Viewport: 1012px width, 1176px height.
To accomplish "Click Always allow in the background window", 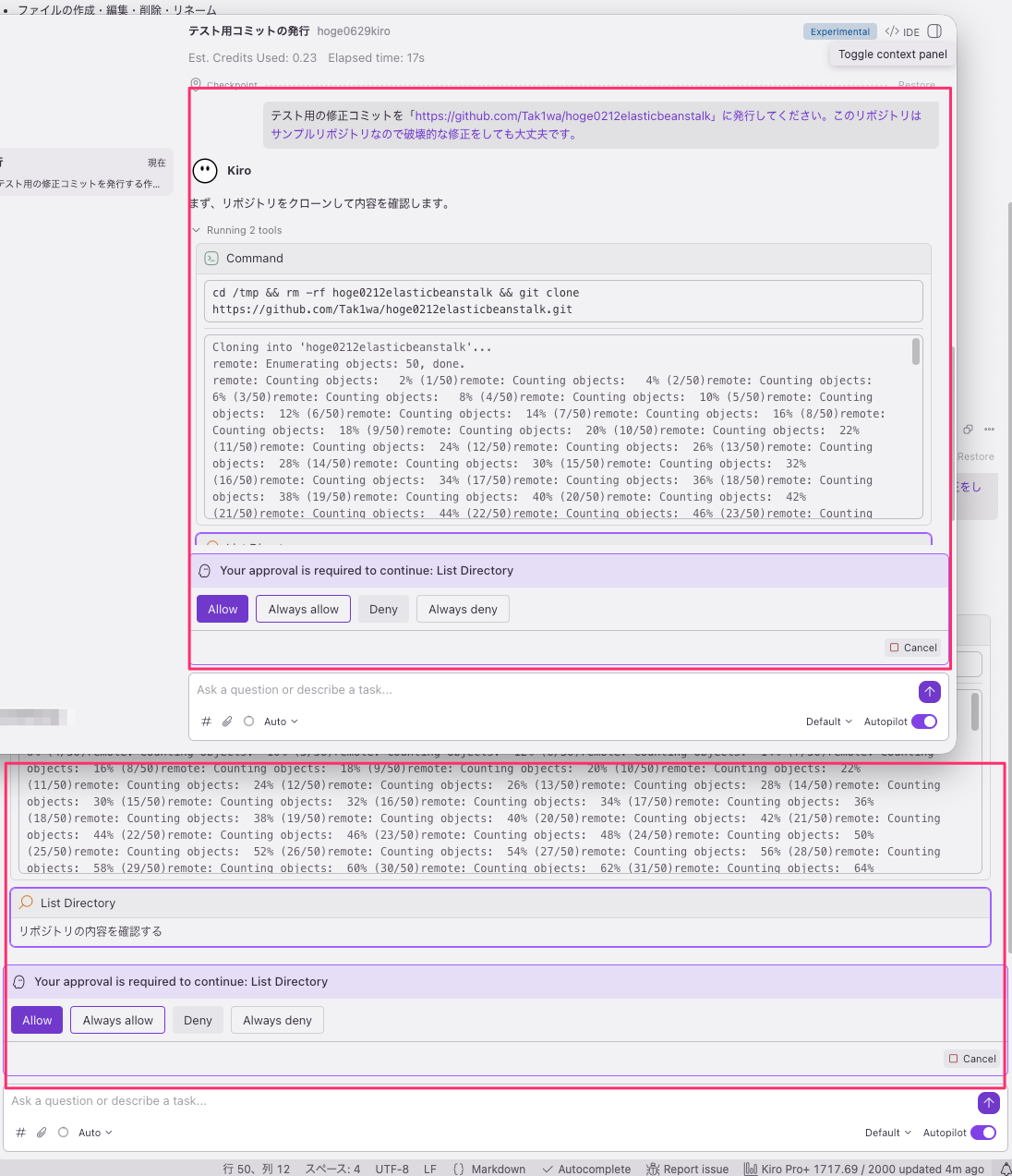I will click(118, 1020).
